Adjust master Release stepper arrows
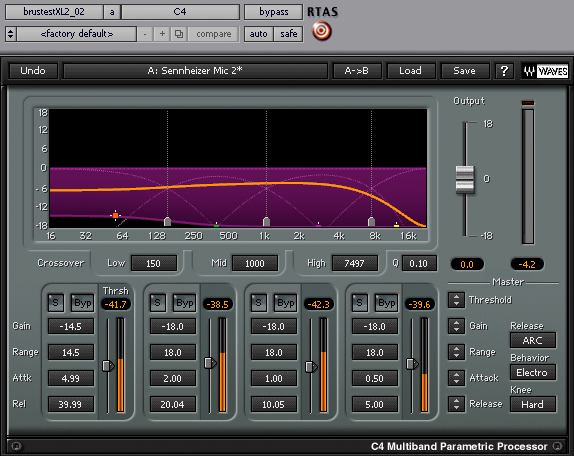Viewport: 574px width, 456px height. pyautogui.click(x=456, y=404)
